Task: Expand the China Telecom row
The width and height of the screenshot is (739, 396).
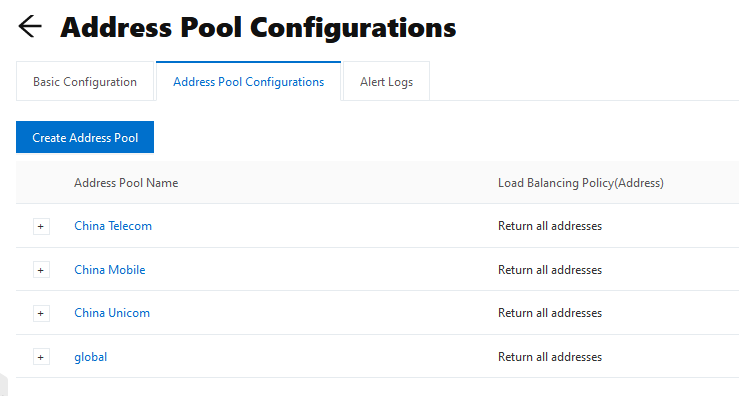Action: (x=41, y=226)
